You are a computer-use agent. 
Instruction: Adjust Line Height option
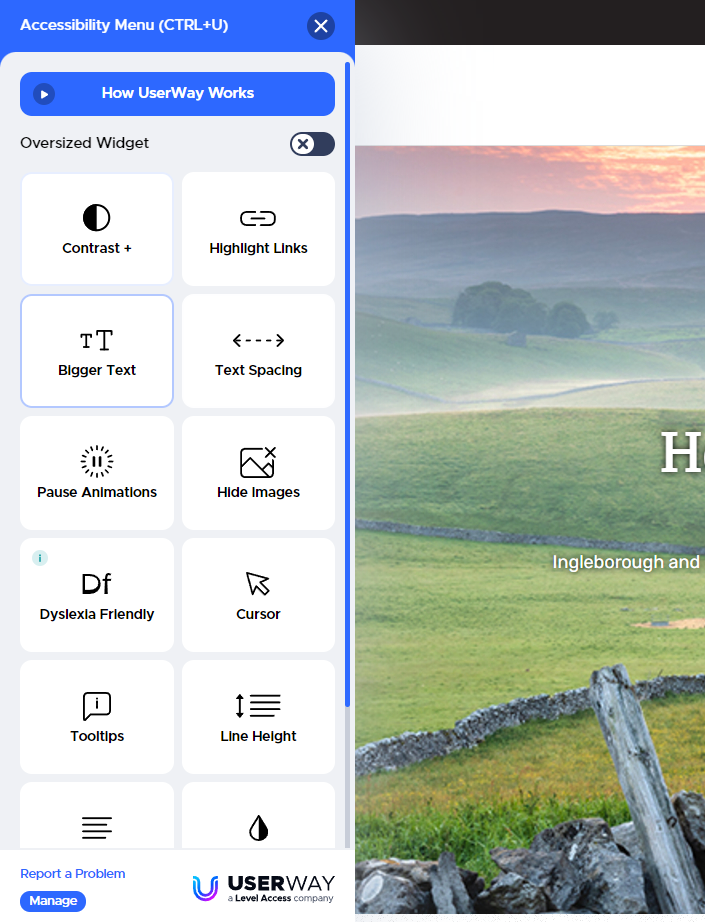tap(258, 717)
